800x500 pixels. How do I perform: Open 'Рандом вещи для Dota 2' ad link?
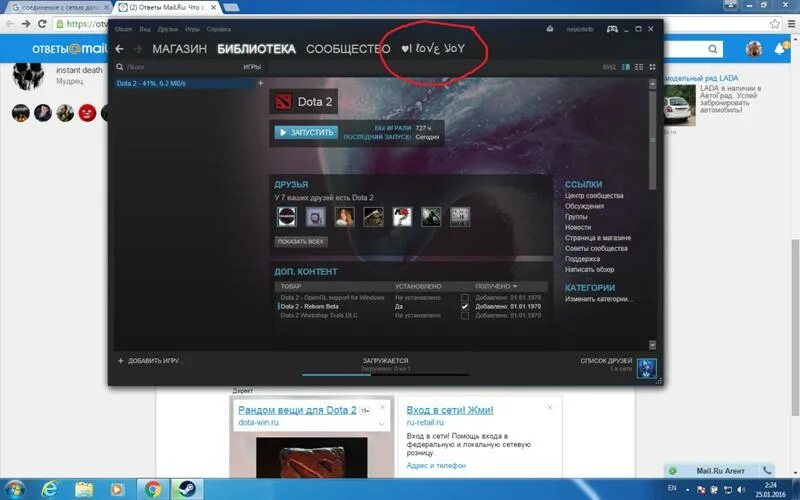297,410
